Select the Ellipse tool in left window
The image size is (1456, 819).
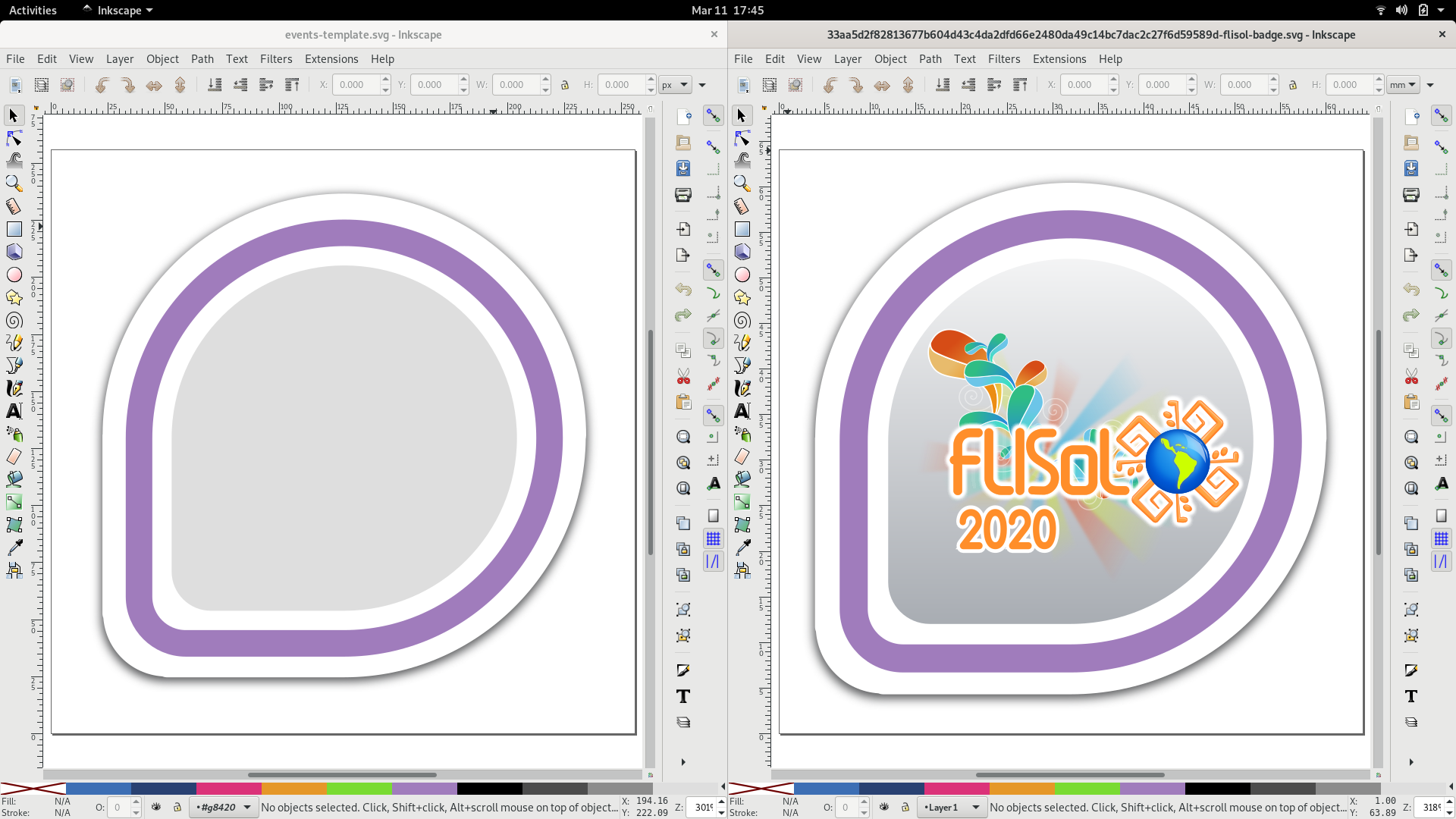[14, 275]
